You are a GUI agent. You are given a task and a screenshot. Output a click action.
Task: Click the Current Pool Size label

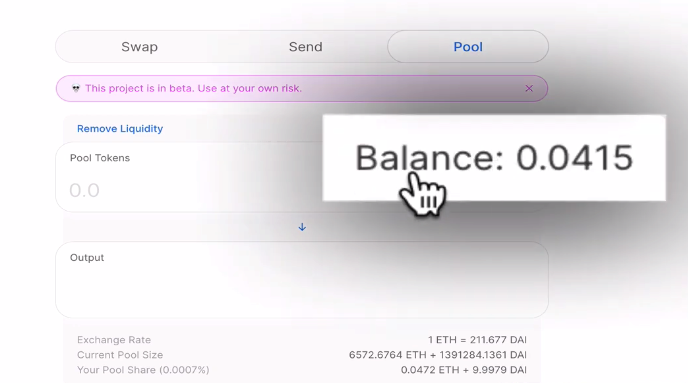click(120, 354)
